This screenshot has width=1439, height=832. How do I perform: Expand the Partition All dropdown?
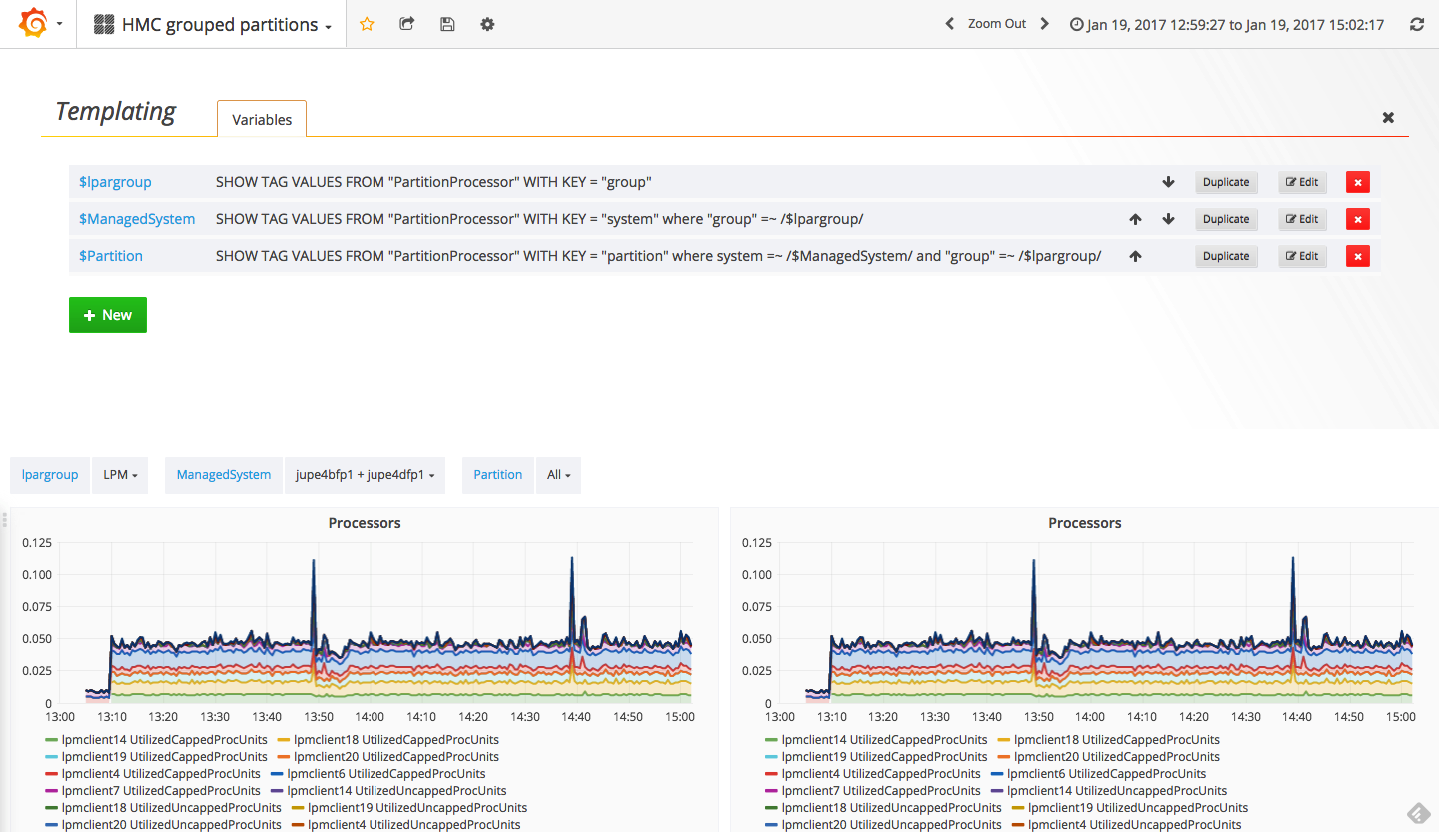pyautogui.click(x=558, y=475)
